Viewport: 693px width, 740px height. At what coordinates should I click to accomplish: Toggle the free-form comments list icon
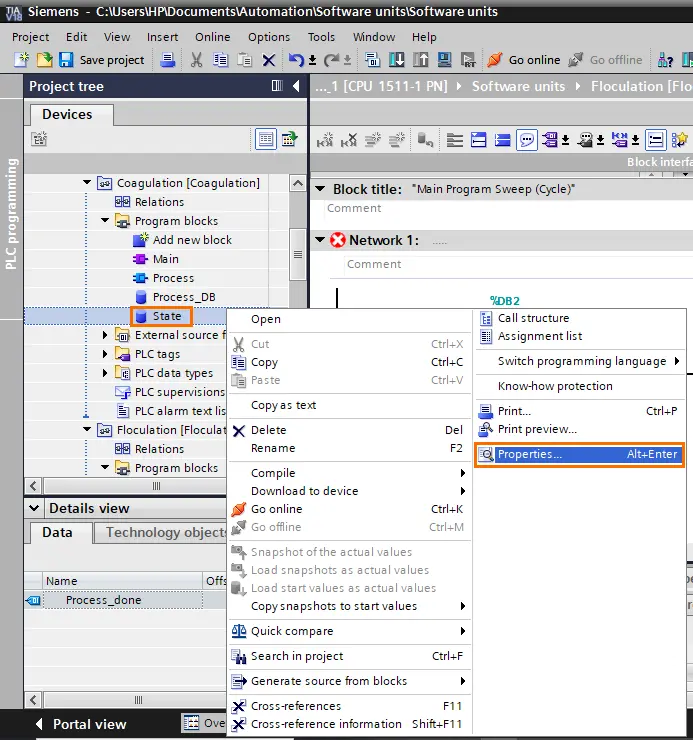(656, 140)
